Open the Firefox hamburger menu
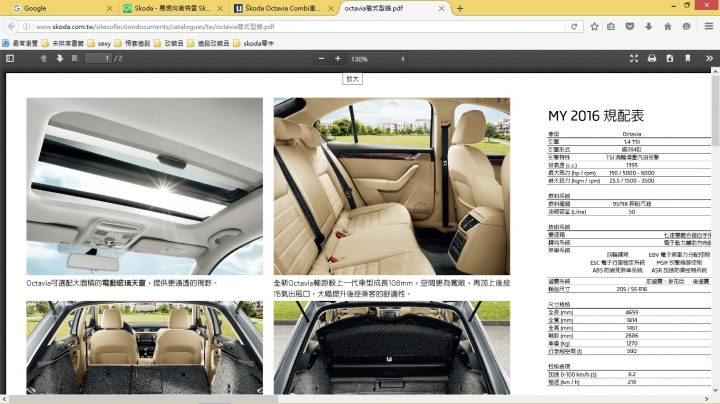Viewport: 720px width, 404px height. (709, 27)
